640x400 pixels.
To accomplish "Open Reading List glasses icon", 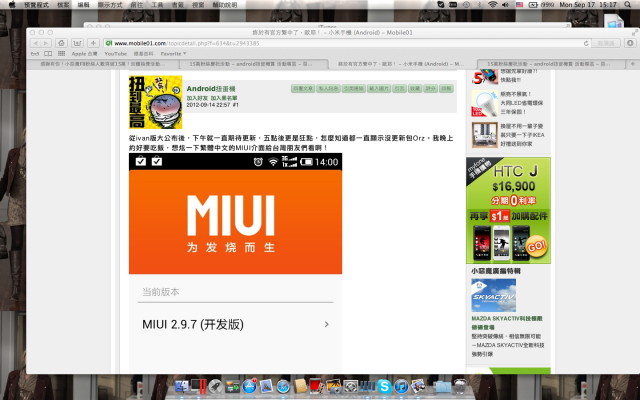I will (x=35, y=53).
